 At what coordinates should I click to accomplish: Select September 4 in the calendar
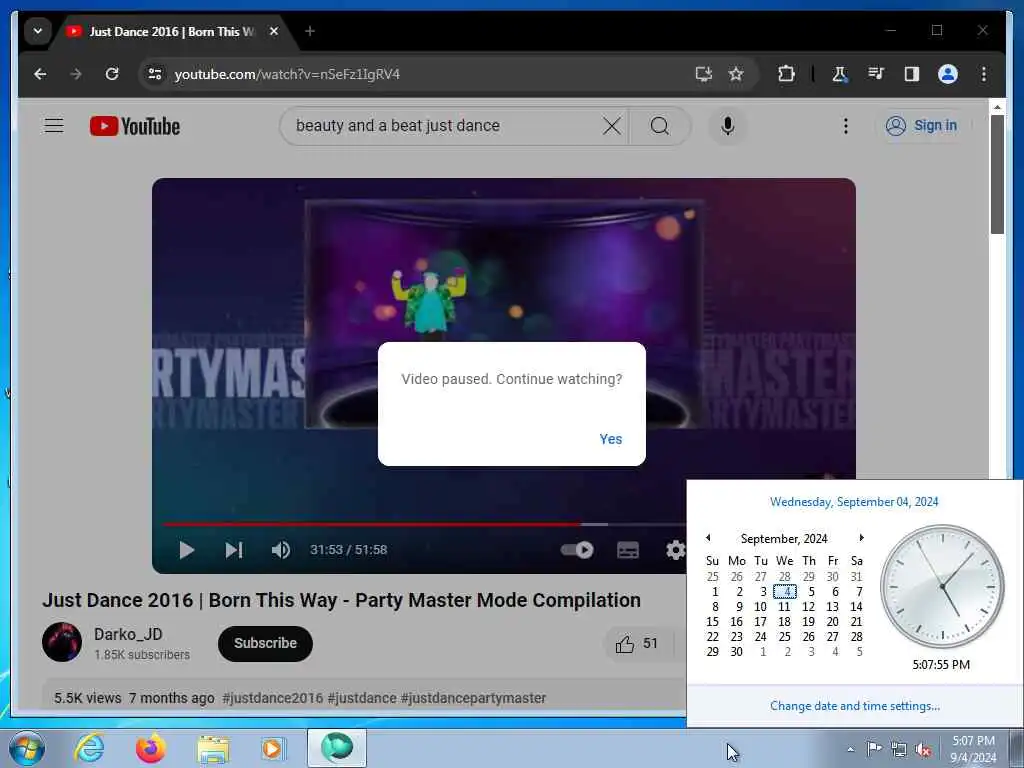pyautogui.click(x=784, y=592)
